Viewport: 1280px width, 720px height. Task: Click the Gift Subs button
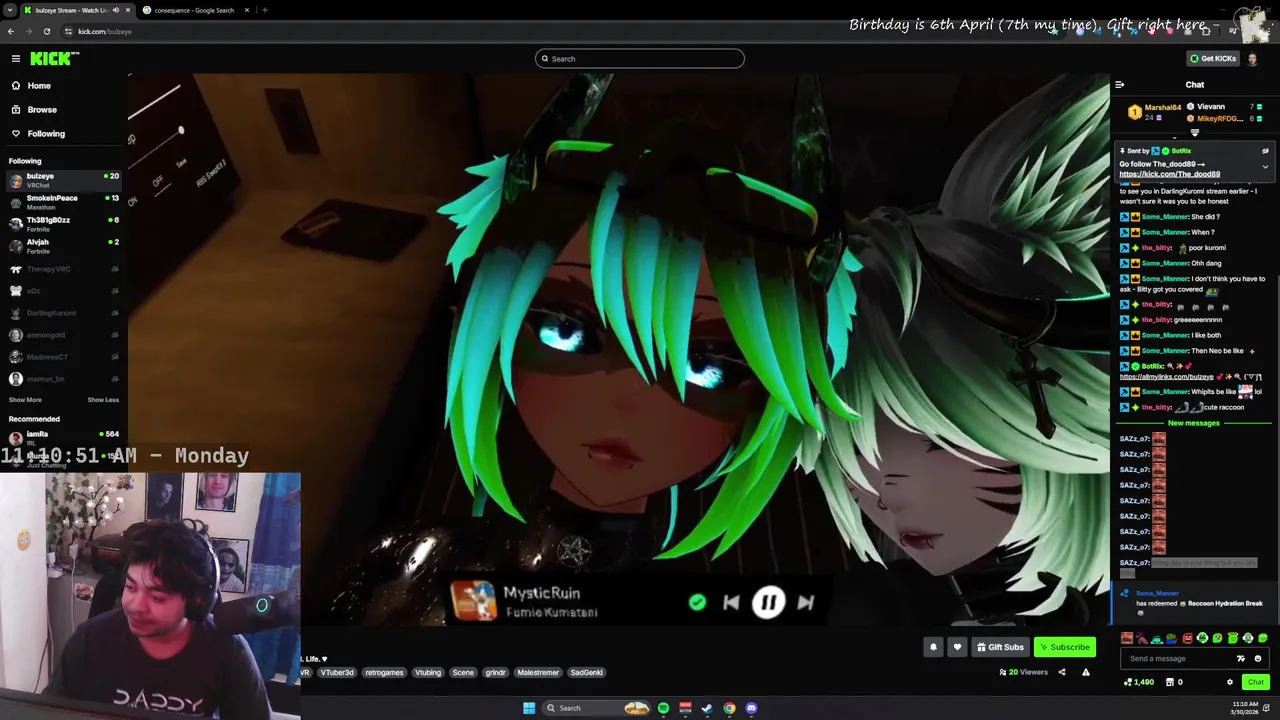pyautogui.click(x=1000, y=647)
